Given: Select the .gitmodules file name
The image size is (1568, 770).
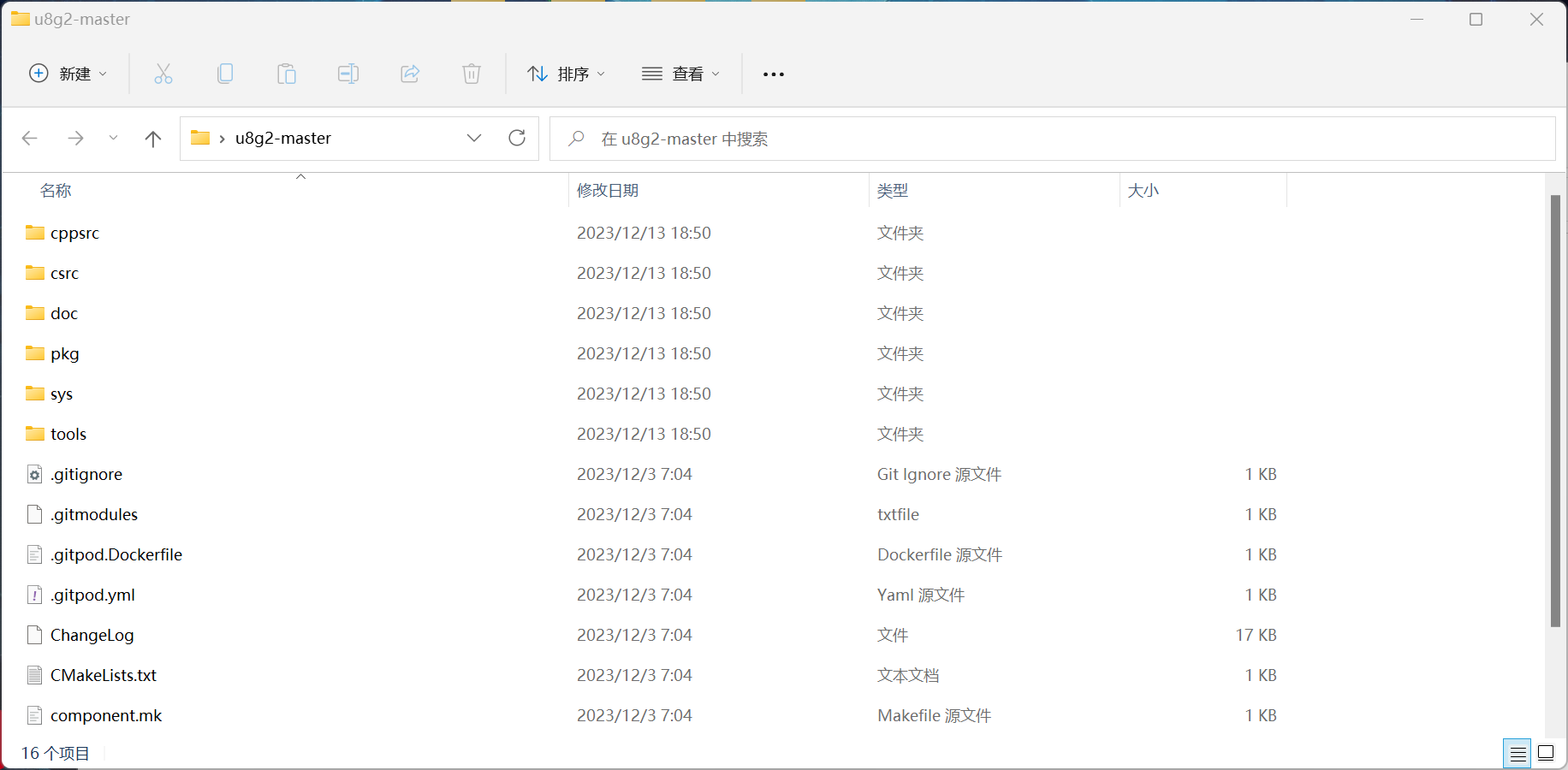Looking at the screenshot, I should click(x=94, y=514).
